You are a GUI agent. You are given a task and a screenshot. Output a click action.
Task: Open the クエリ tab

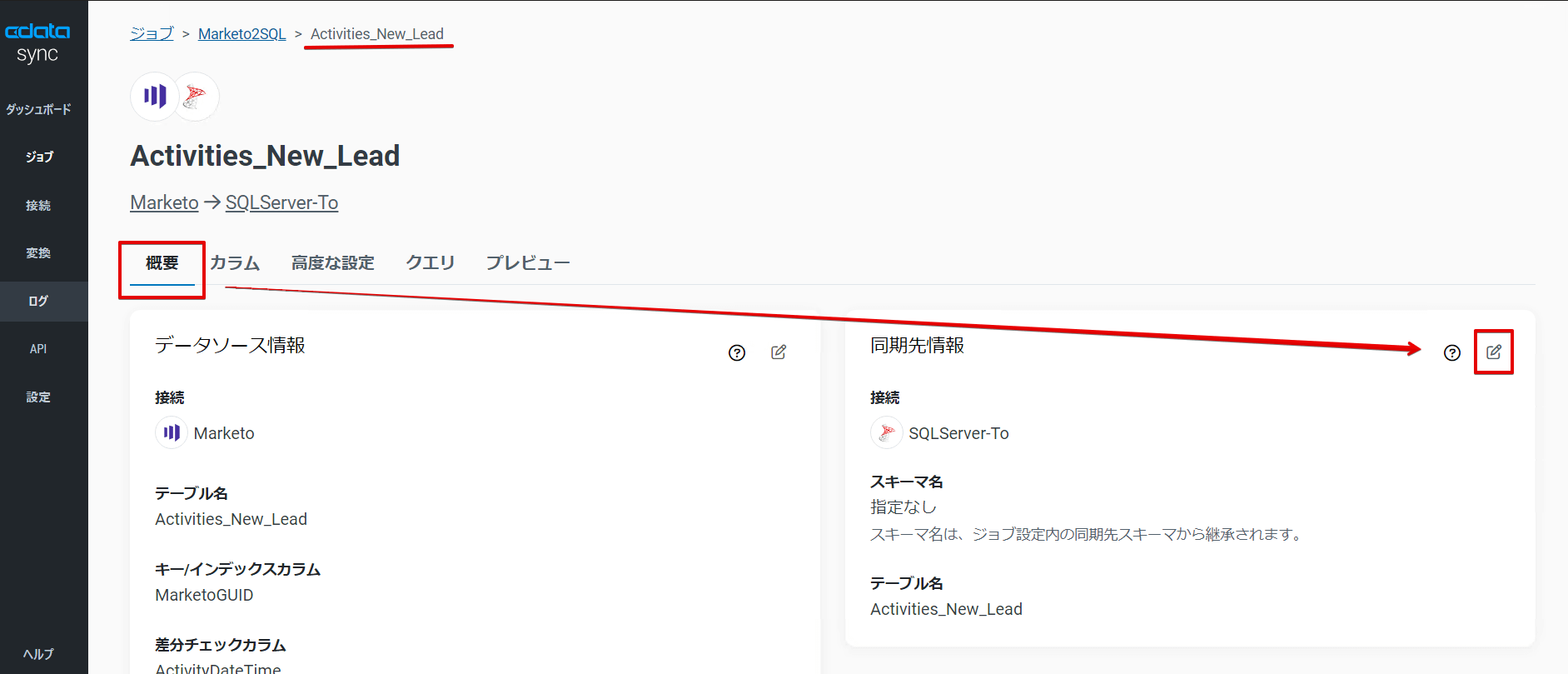(431, 263)
